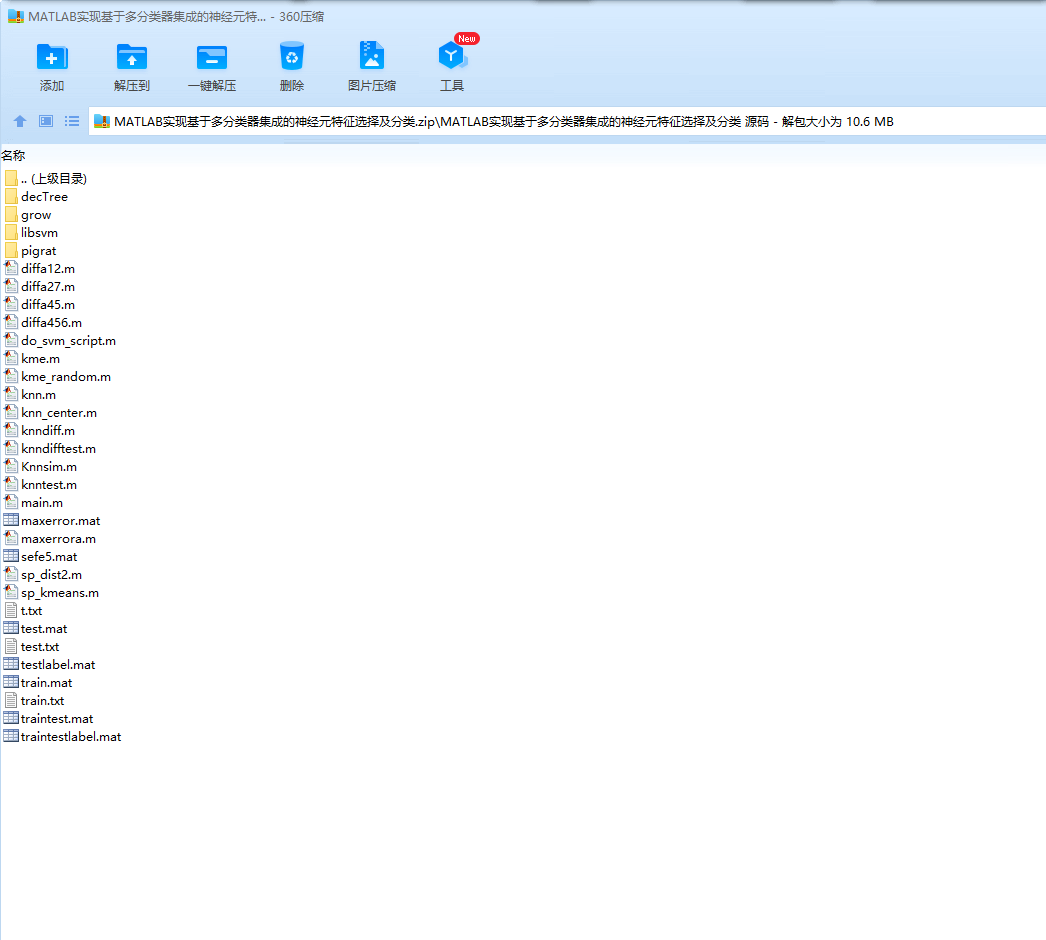1046x940 pixels.
Task: Select the libsvm folder
Action: (x=31, y=233)
